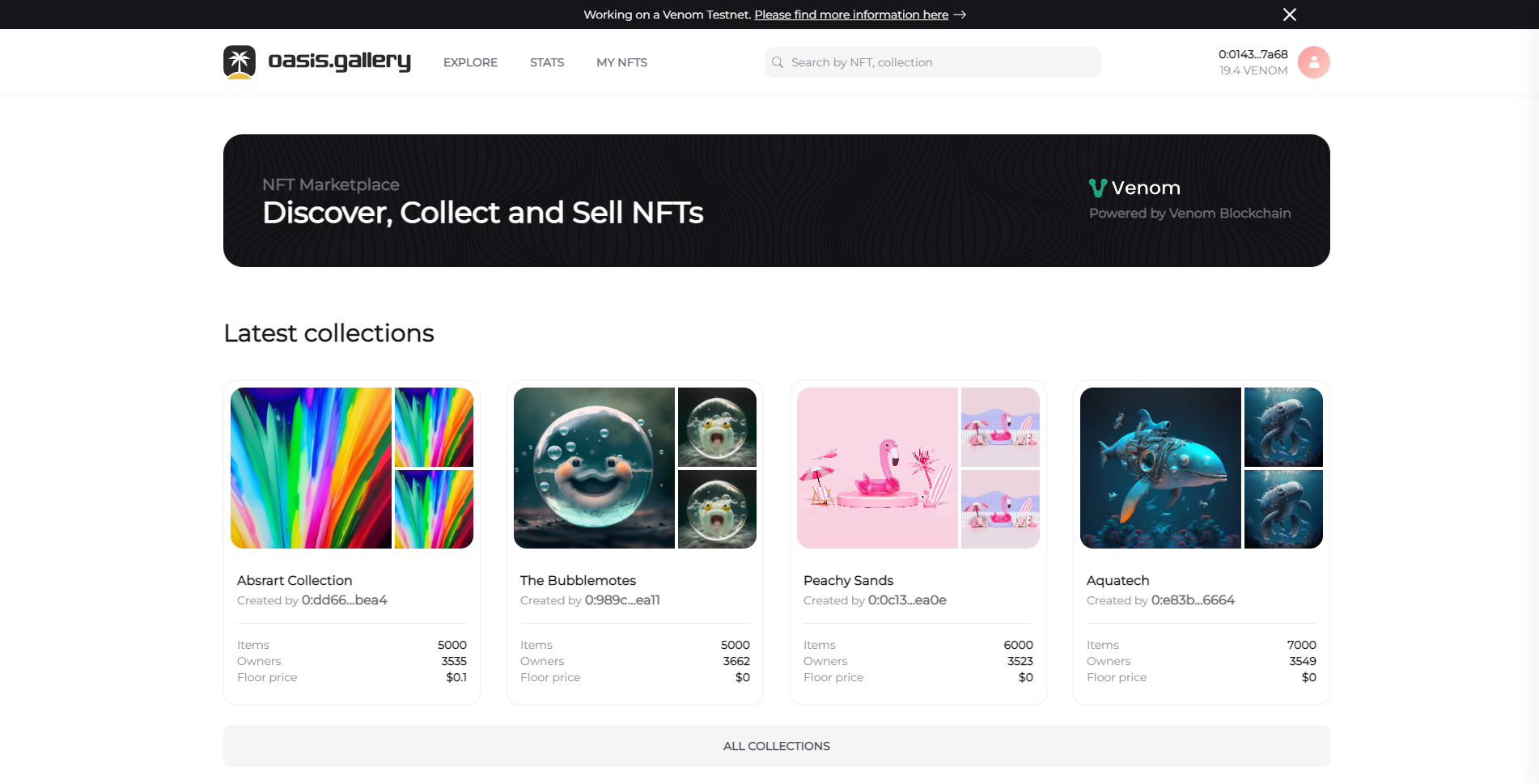Open My NFTs section
The height and width of the screenshot is (784, 1539).
pyautogui.click(x=621, y=62)
